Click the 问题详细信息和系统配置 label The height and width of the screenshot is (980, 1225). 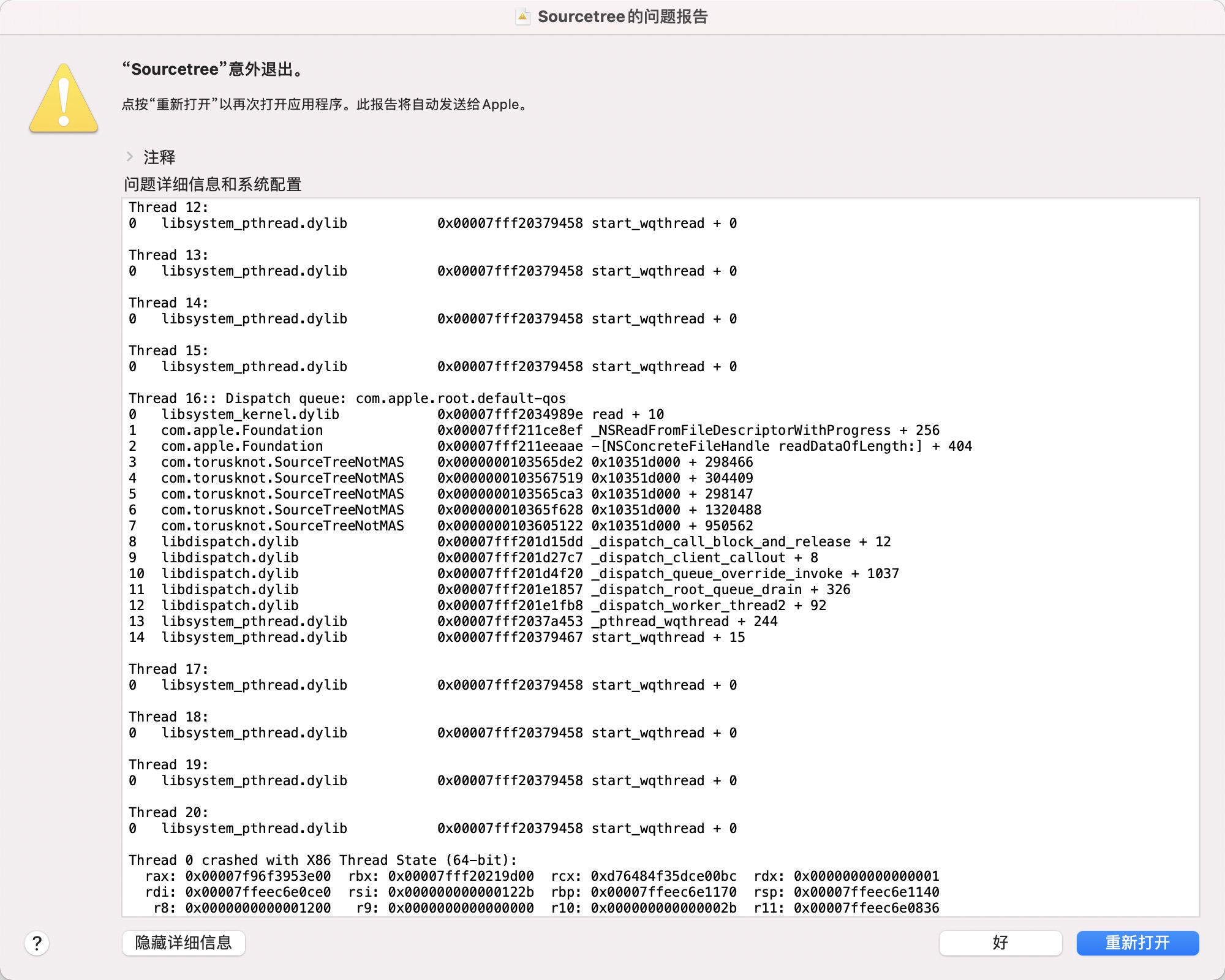(x=213, y=184)
